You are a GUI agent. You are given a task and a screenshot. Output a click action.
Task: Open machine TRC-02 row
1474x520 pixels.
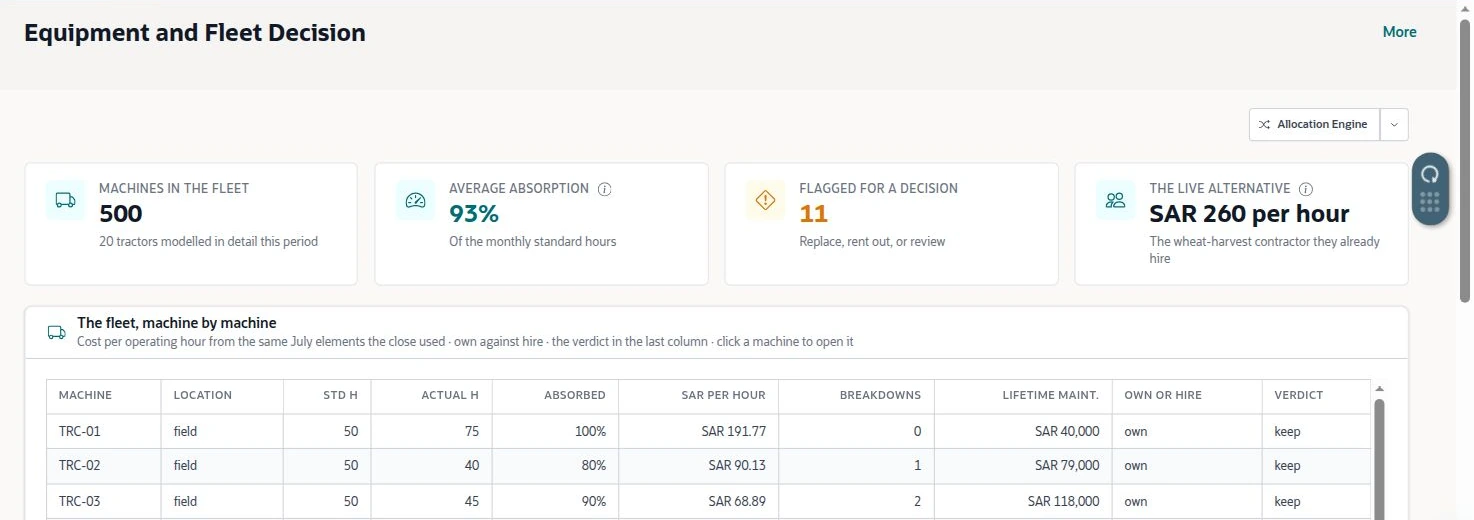tap(708, 466)
